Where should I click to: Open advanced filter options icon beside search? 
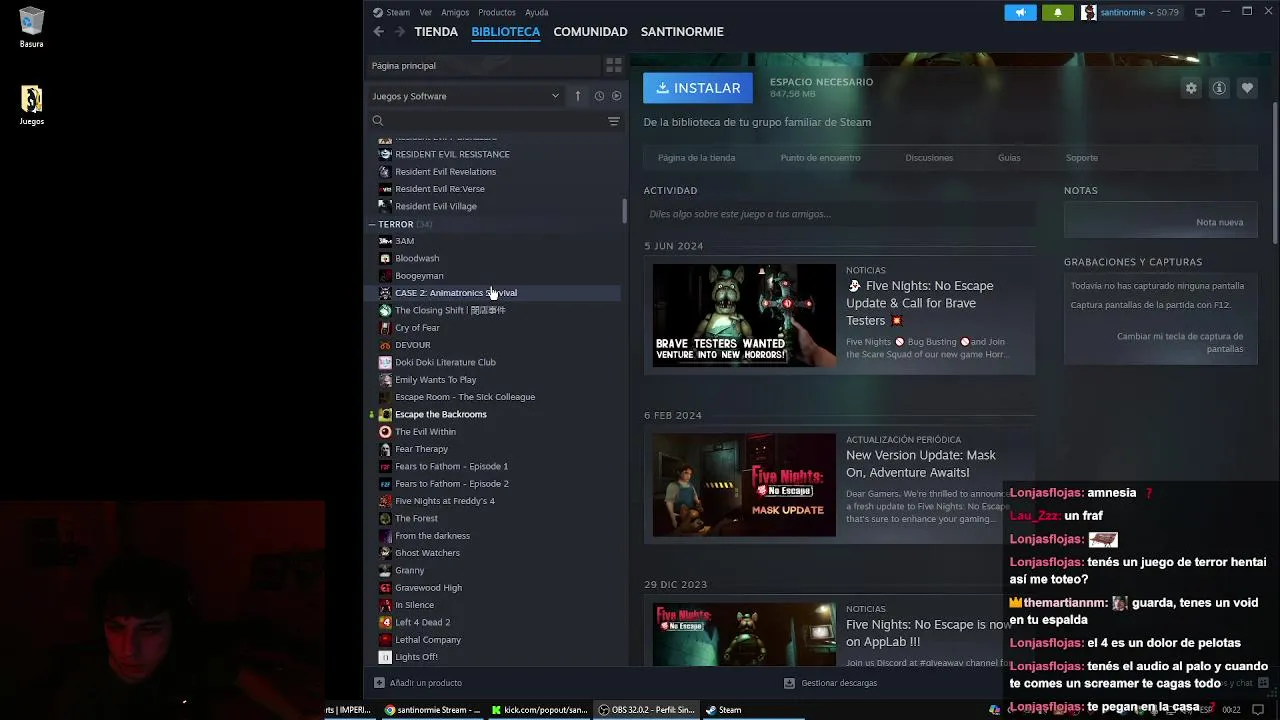click(614, 121)
